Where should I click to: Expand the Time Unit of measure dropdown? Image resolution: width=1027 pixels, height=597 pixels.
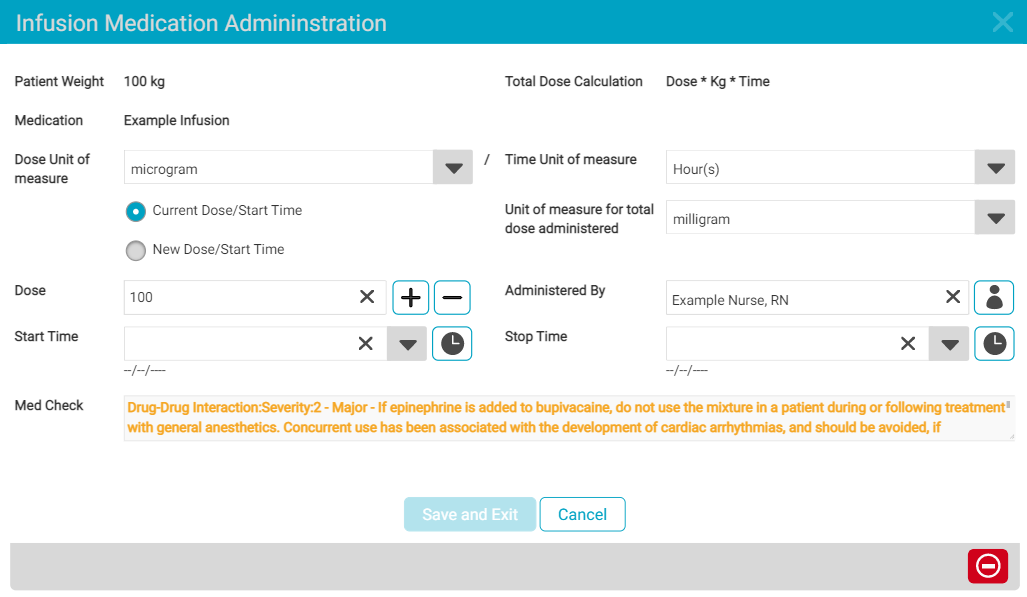(994, 168)
